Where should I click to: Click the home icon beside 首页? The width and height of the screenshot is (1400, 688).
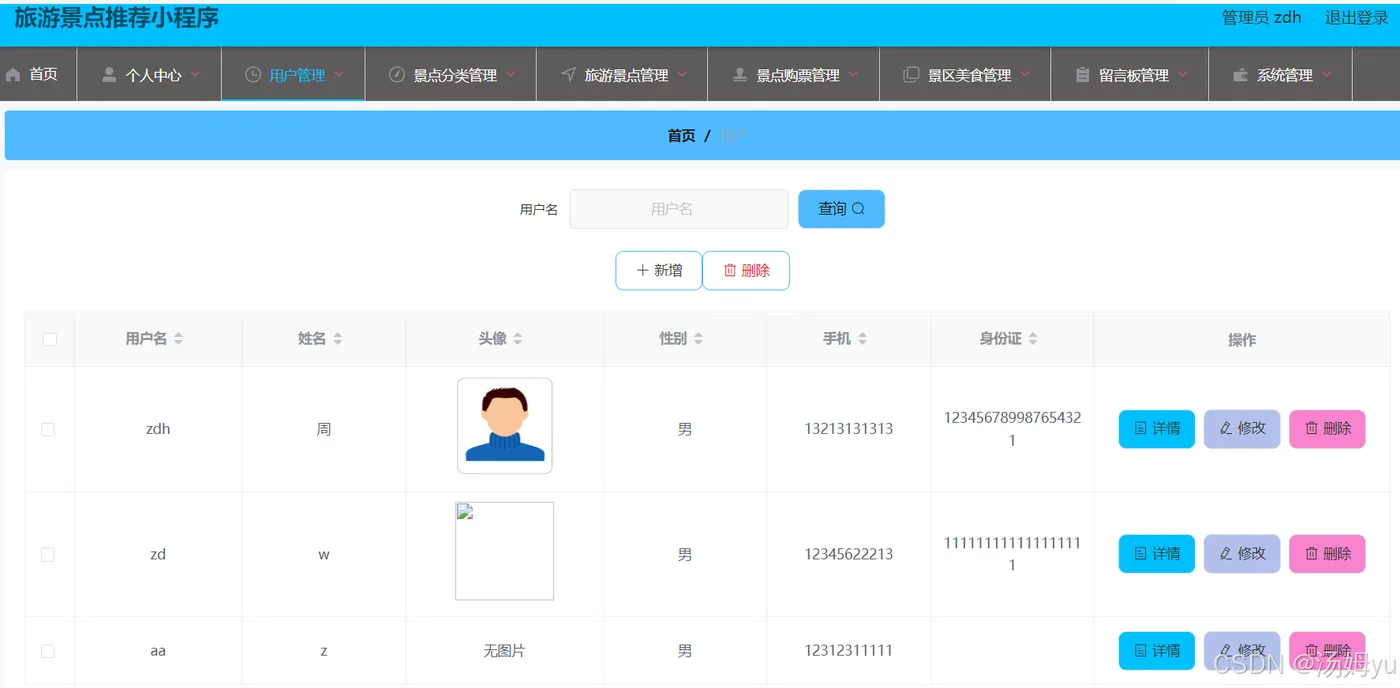13,75
